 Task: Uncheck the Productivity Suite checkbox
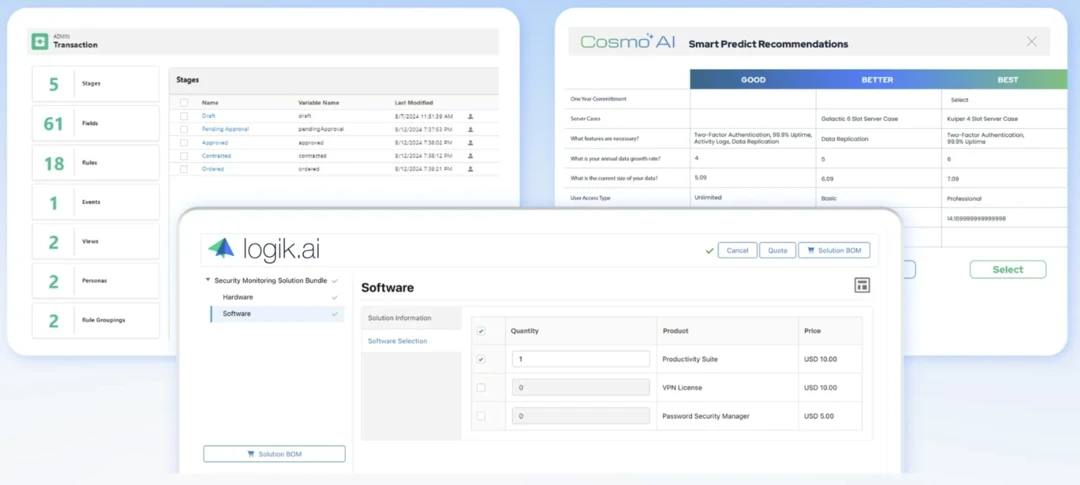(x=481, y=359)
